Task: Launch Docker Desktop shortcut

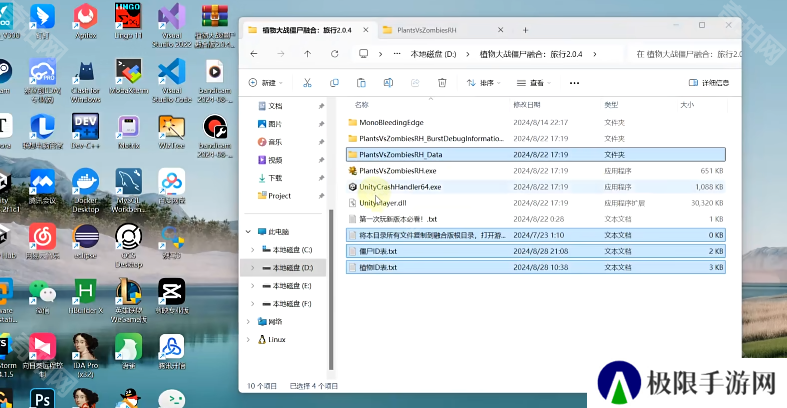Action: click(85, 191)
